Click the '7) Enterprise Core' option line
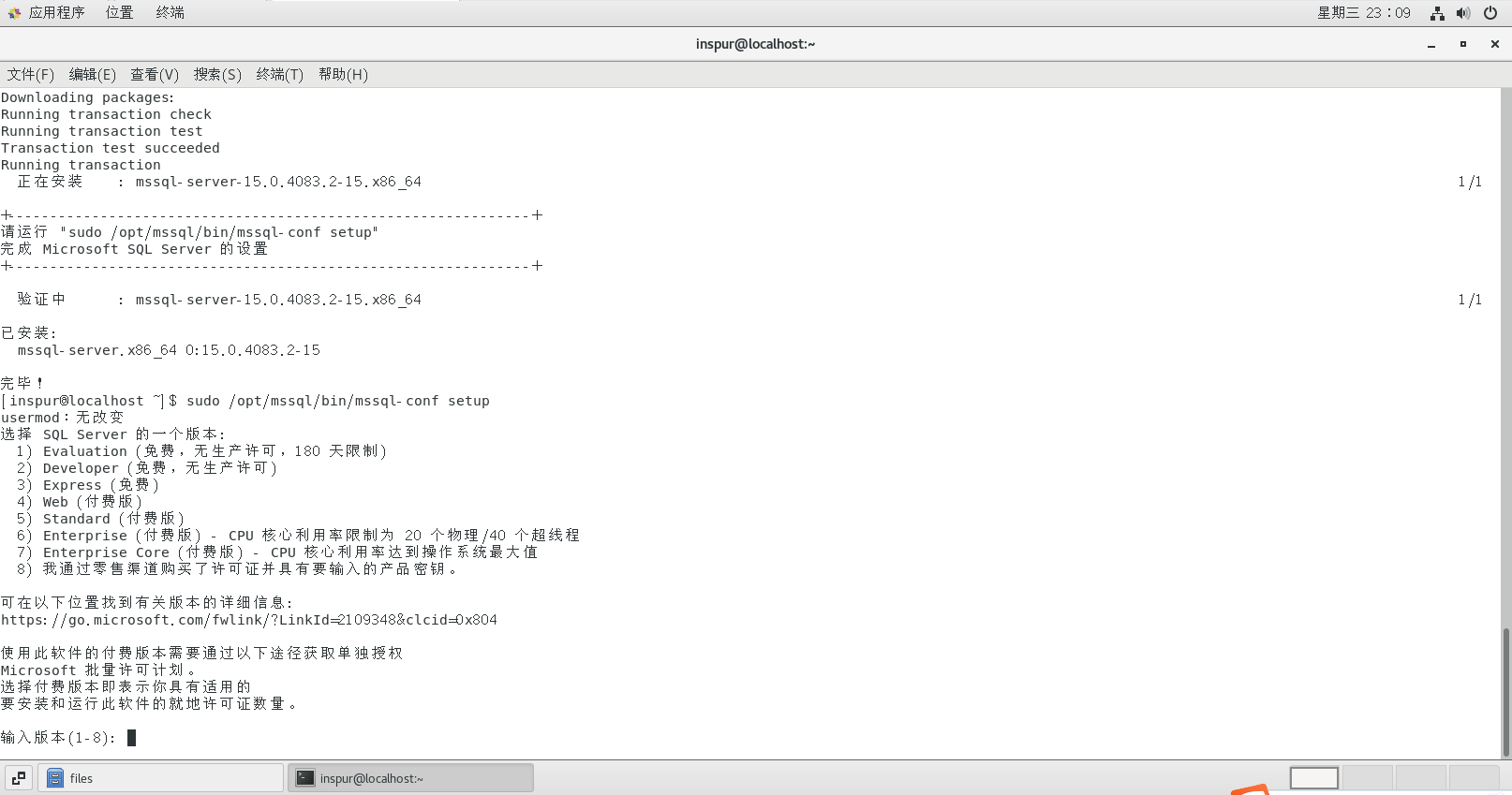This screenshot has width=1512, height=795. click(277, 552)
